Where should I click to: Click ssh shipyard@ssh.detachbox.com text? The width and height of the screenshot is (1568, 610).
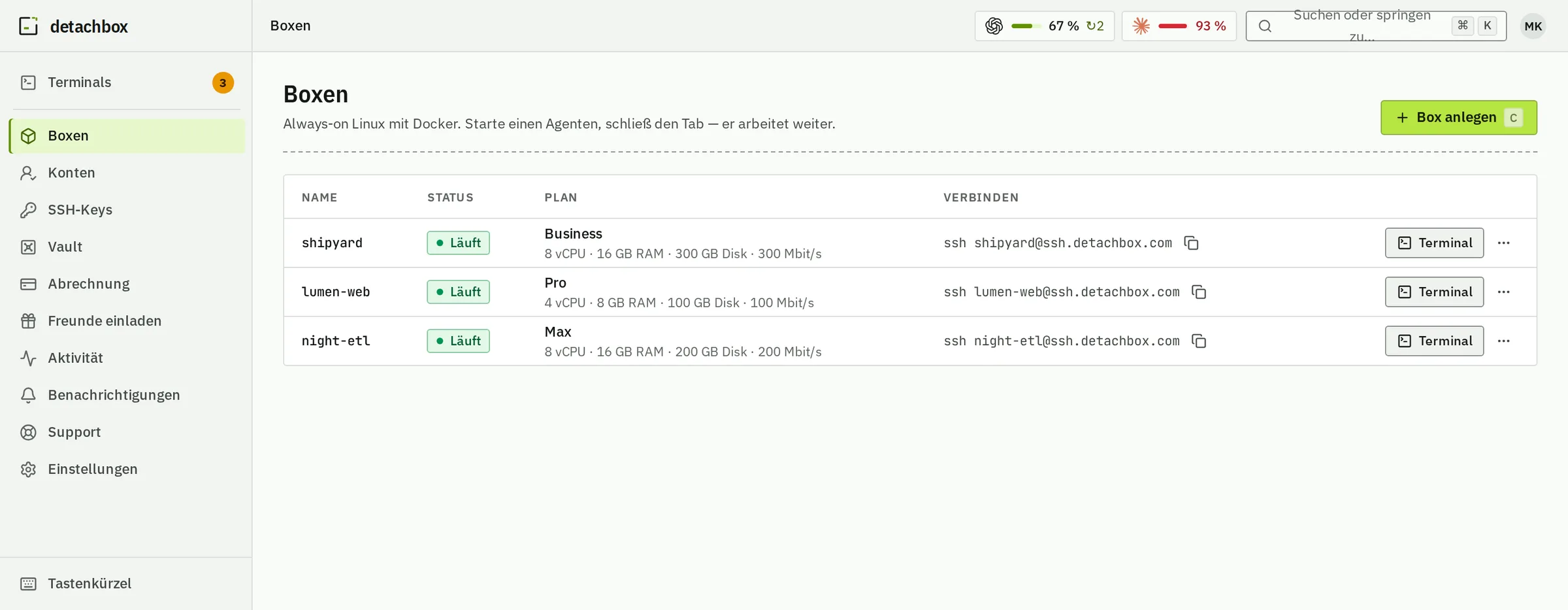(1058, 243)
